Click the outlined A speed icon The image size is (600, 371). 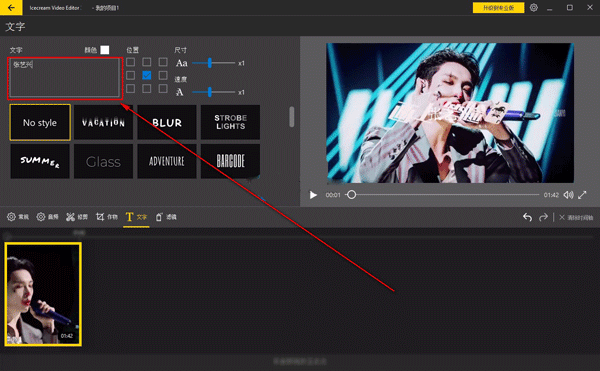(179, 92)
